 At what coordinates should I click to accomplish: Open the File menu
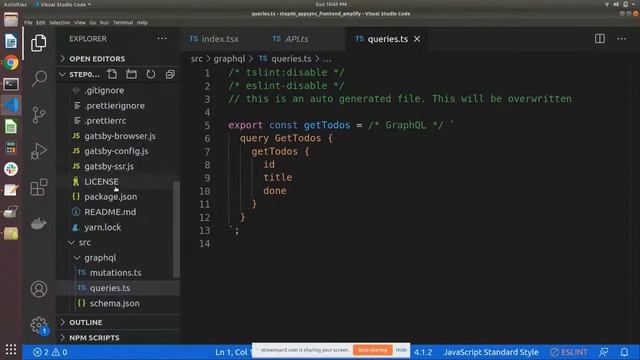click(28, 22)
